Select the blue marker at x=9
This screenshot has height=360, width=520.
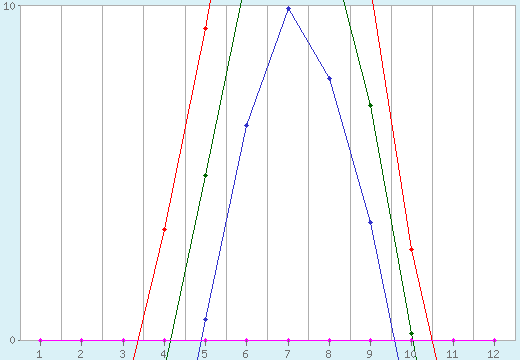point(370,222)
